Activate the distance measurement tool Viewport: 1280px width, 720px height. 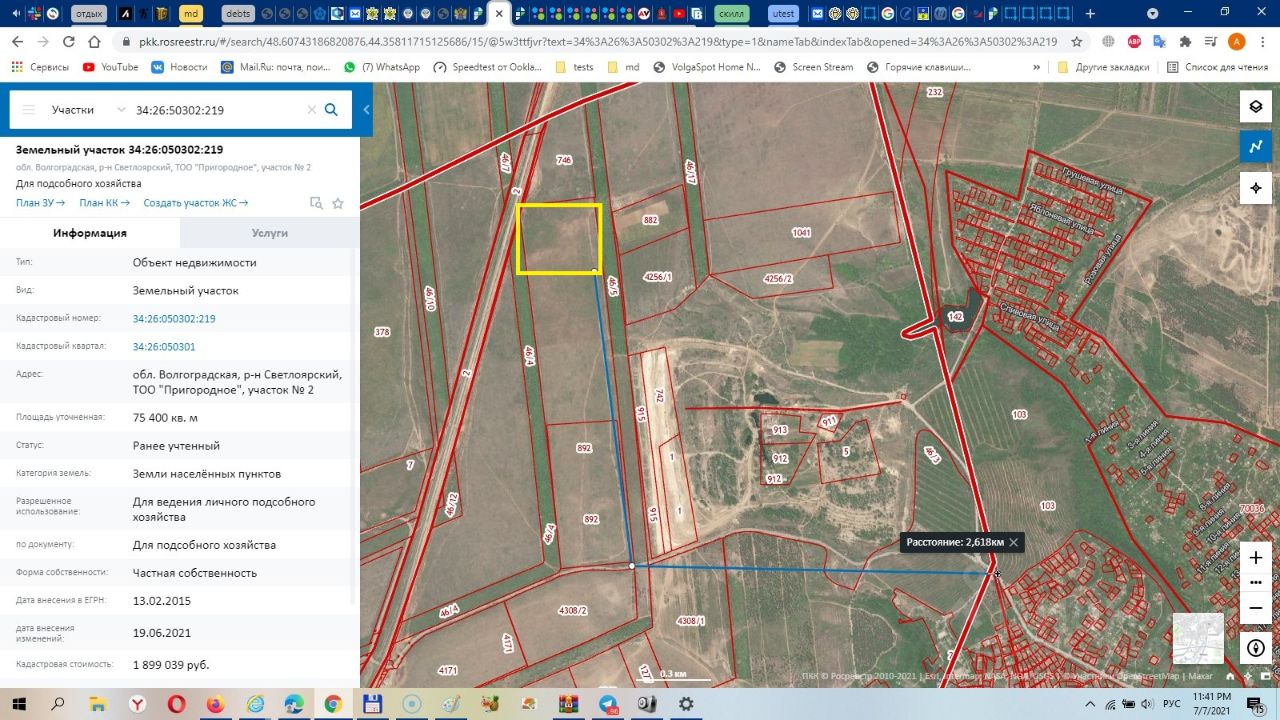tap(1256, 146)
